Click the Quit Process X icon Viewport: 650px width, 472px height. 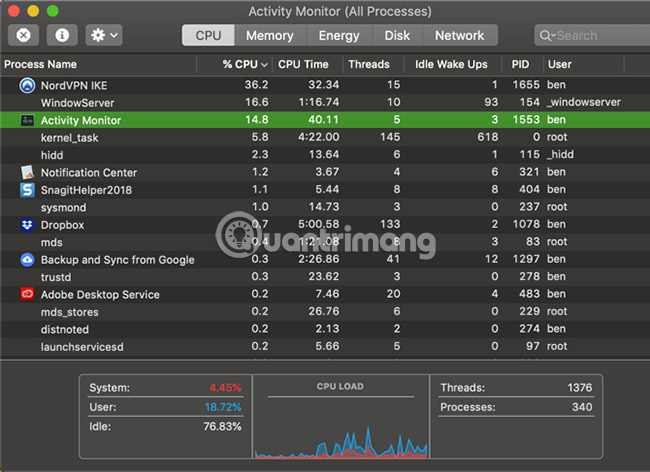[23, 35]
